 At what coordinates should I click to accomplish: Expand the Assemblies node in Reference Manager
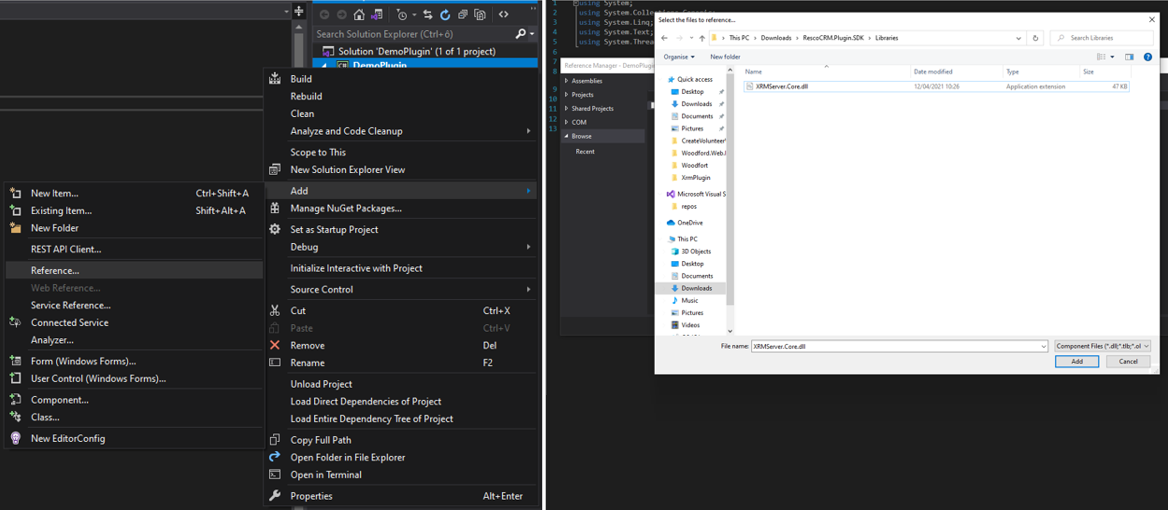tap(586, 81)
